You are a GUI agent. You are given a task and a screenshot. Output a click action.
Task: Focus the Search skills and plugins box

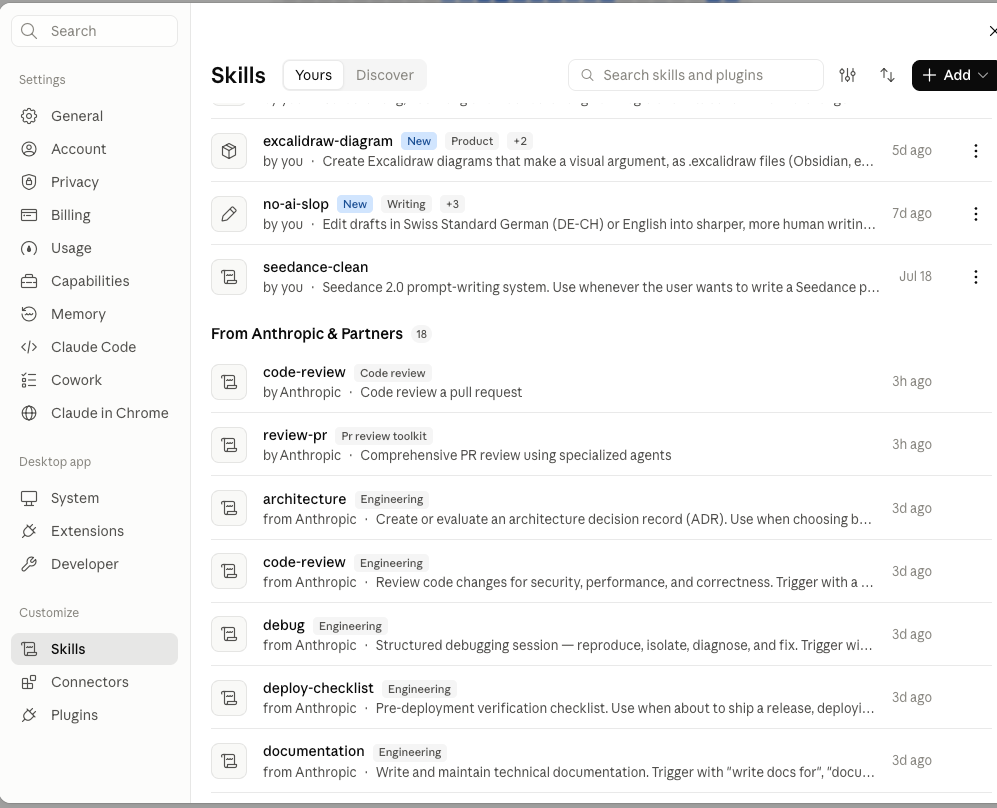click(x=696, y=75)
